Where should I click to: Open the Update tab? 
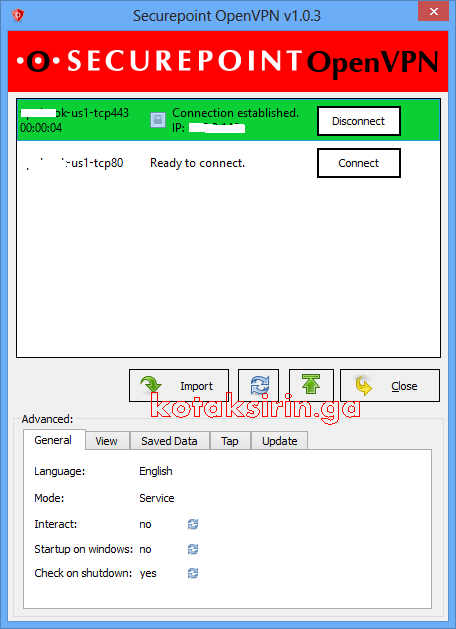280,441
